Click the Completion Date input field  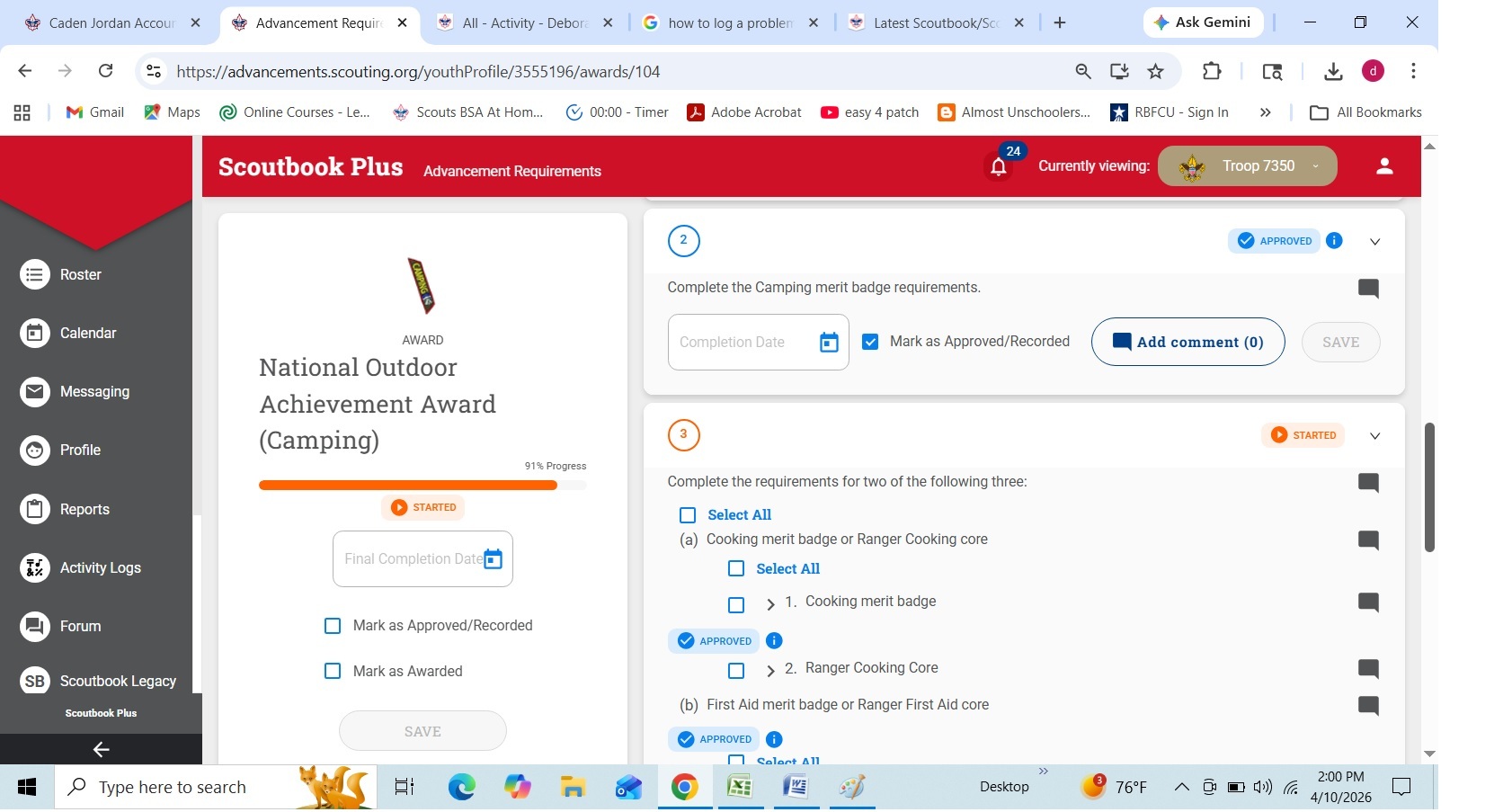[758, 342]
